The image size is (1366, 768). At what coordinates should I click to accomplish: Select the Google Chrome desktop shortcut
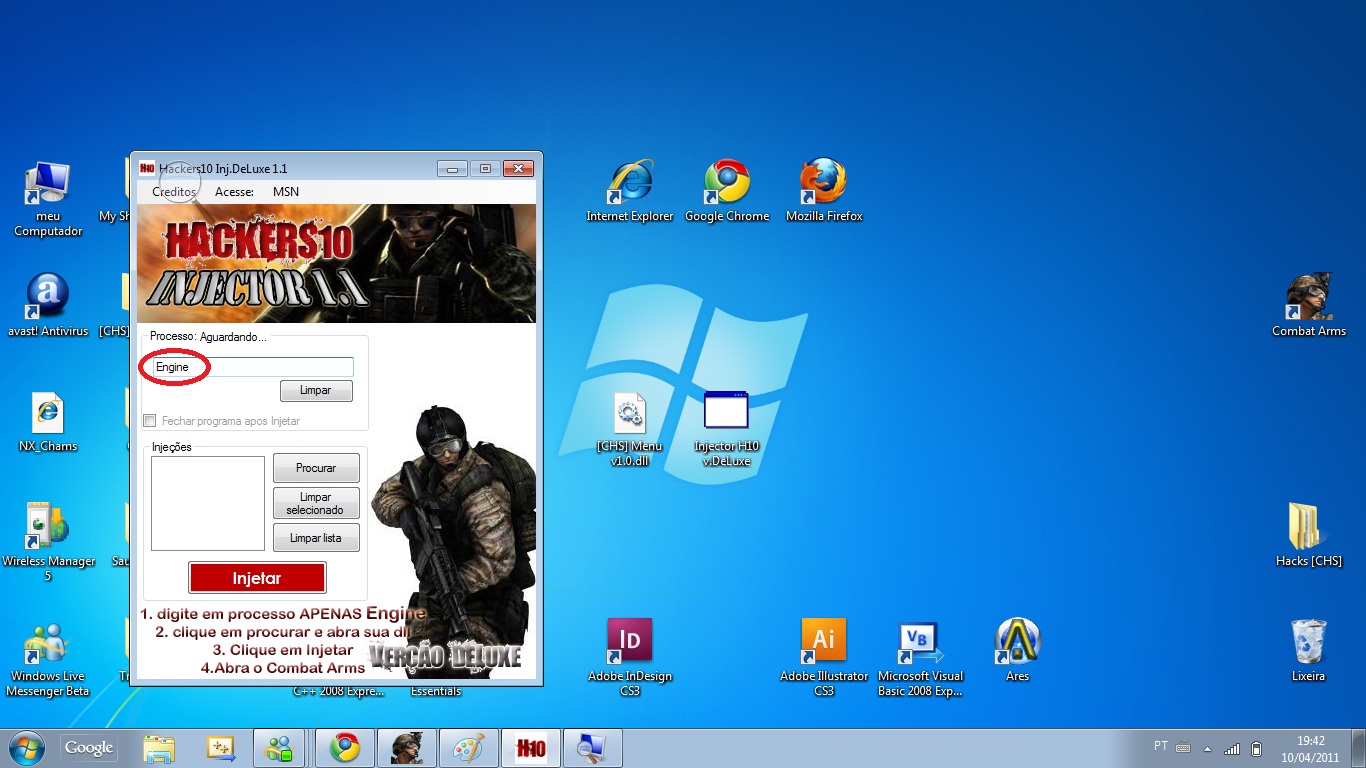727,191
